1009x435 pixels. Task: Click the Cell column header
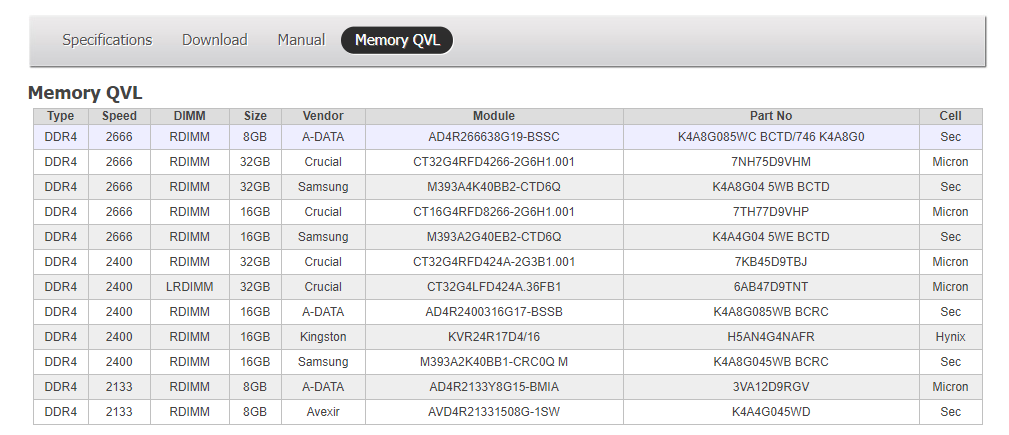point(950,116)
